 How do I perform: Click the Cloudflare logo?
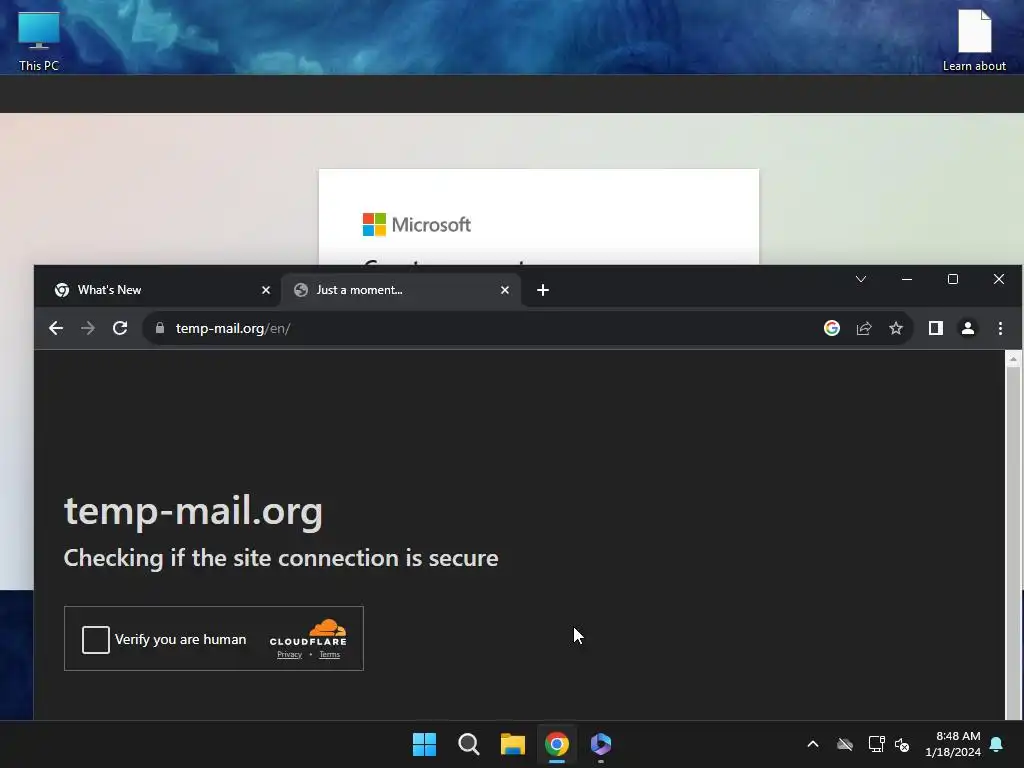308,633
